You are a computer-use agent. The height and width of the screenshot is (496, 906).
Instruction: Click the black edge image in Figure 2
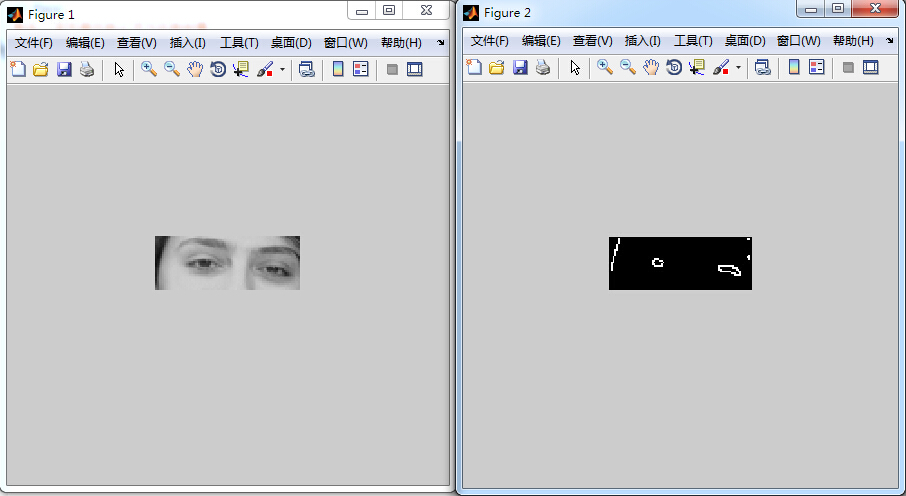coord(680,264)
